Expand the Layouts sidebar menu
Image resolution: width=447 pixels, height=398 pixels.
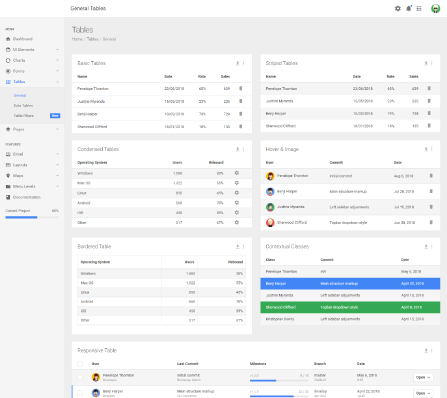coord(32,165)
